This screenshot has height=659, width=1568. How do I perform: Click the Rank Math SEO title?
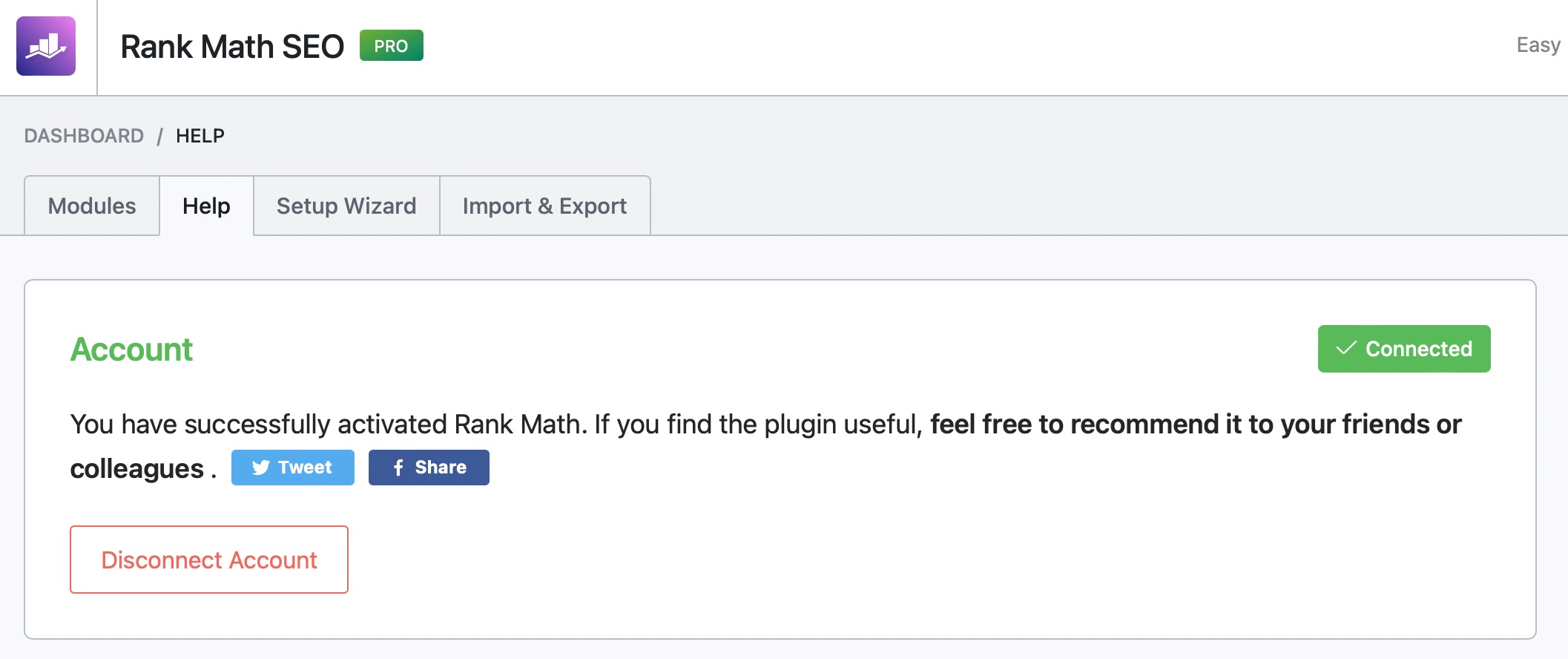click(232, 47)
